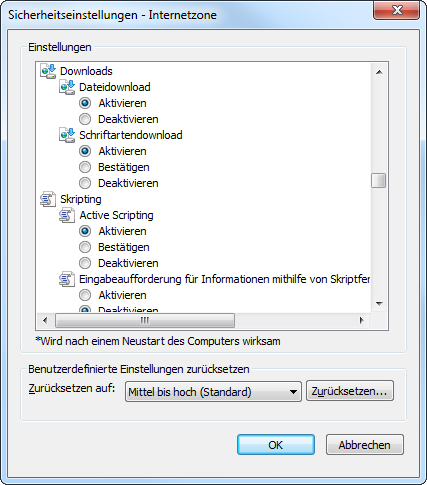Select Bestätigen under Schriftartendownload

tap(85, 167)
